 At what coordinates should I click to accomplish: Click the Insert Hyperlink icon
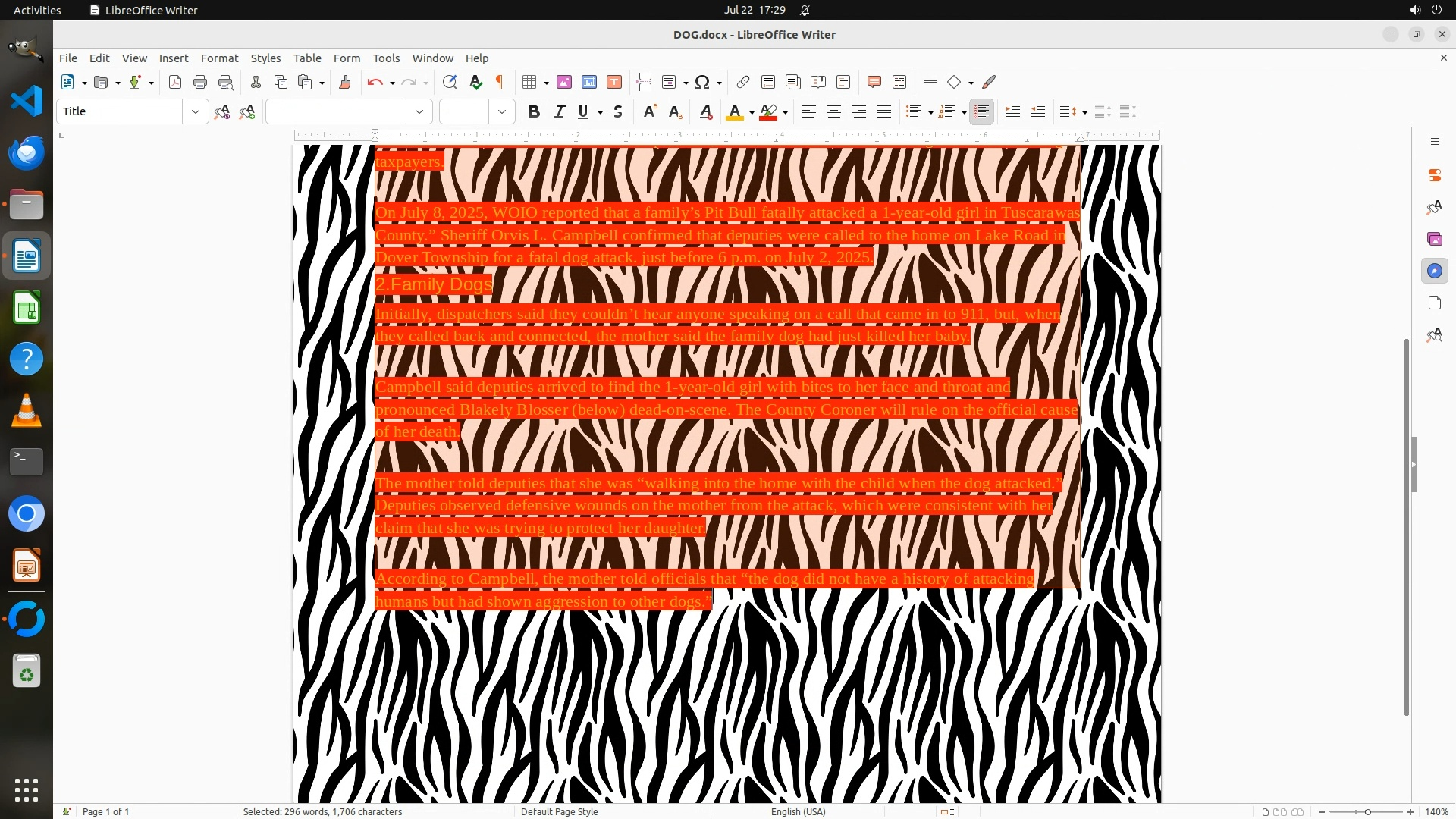(x=743, y=83)
